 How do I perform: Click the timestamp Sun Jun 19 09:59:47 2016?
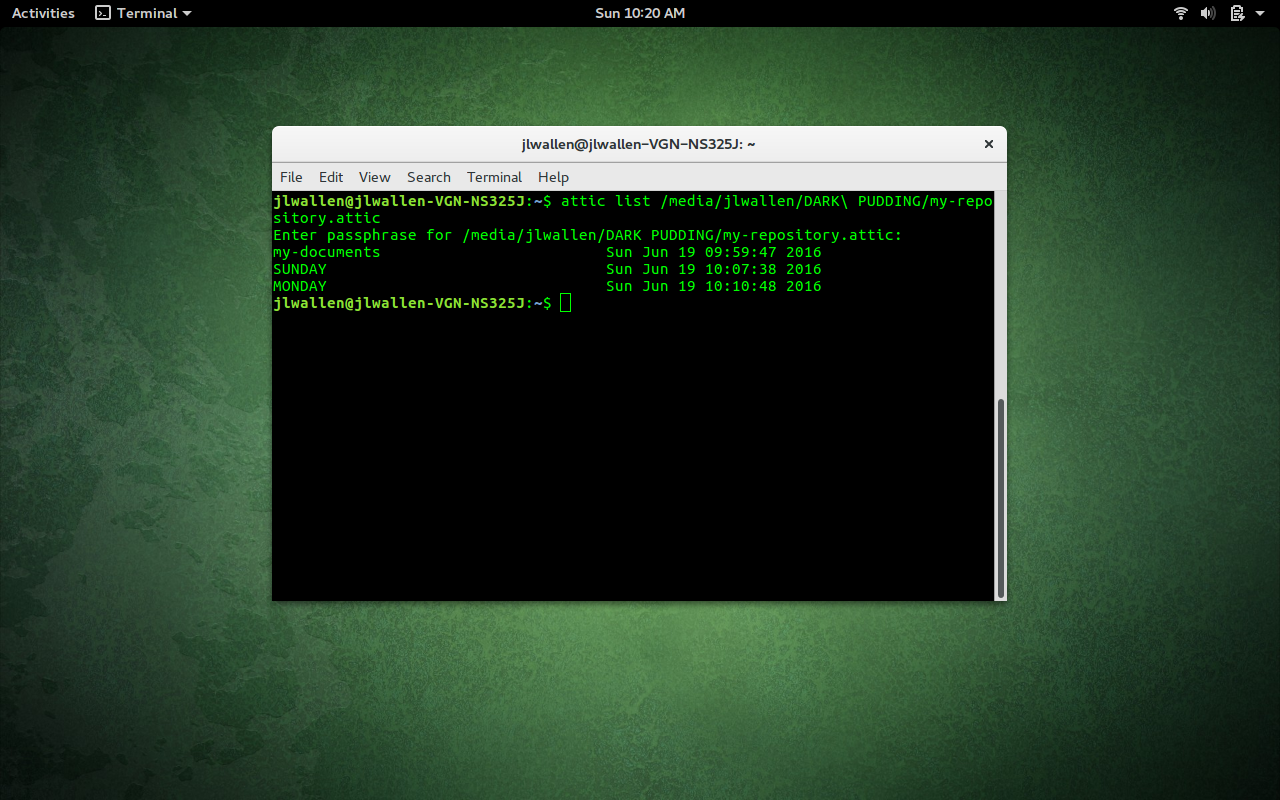[x=714, y=252]
